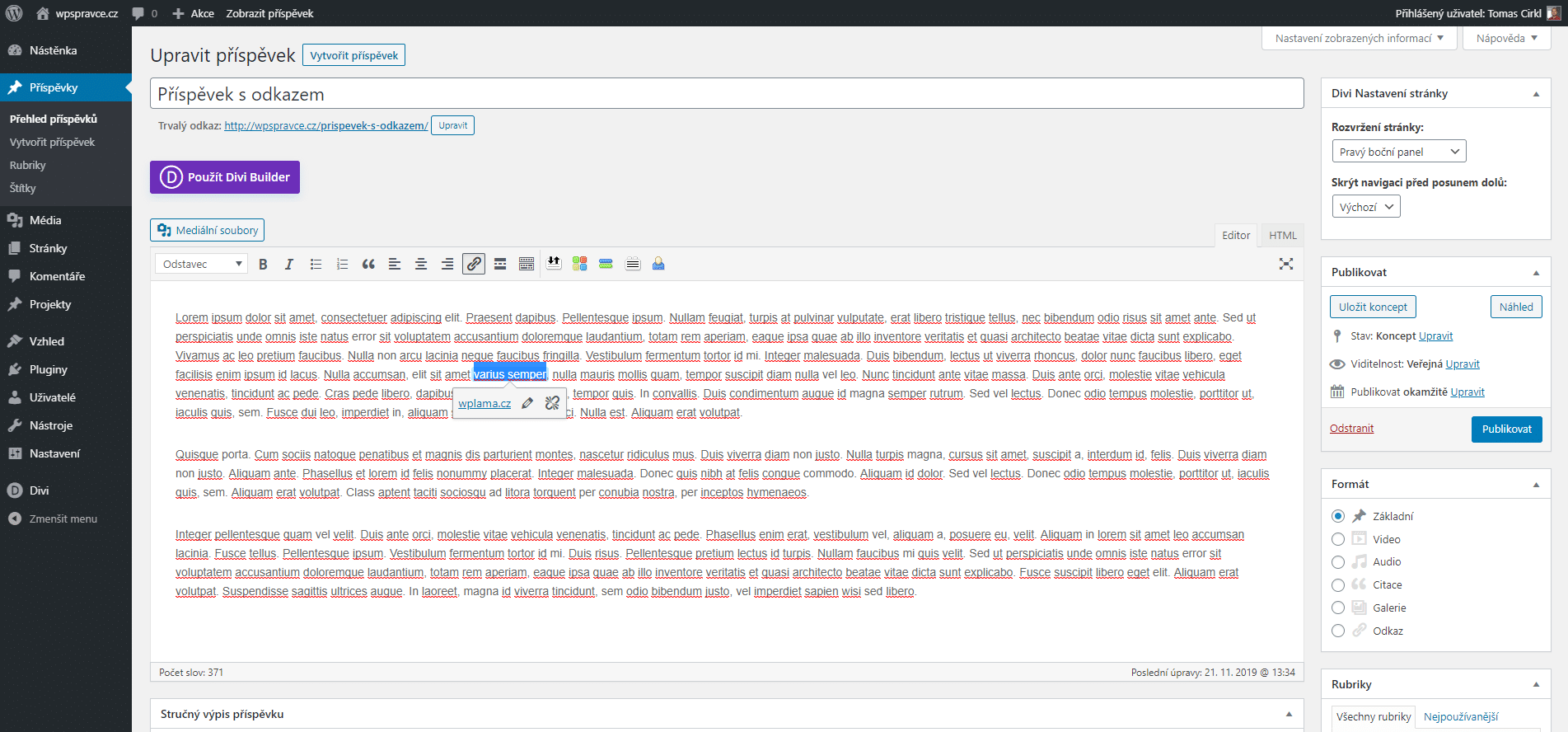The image size is (1568, 732).
Task: Open the Všechny rubriky tab
Action: click(x=1374, y=717)
